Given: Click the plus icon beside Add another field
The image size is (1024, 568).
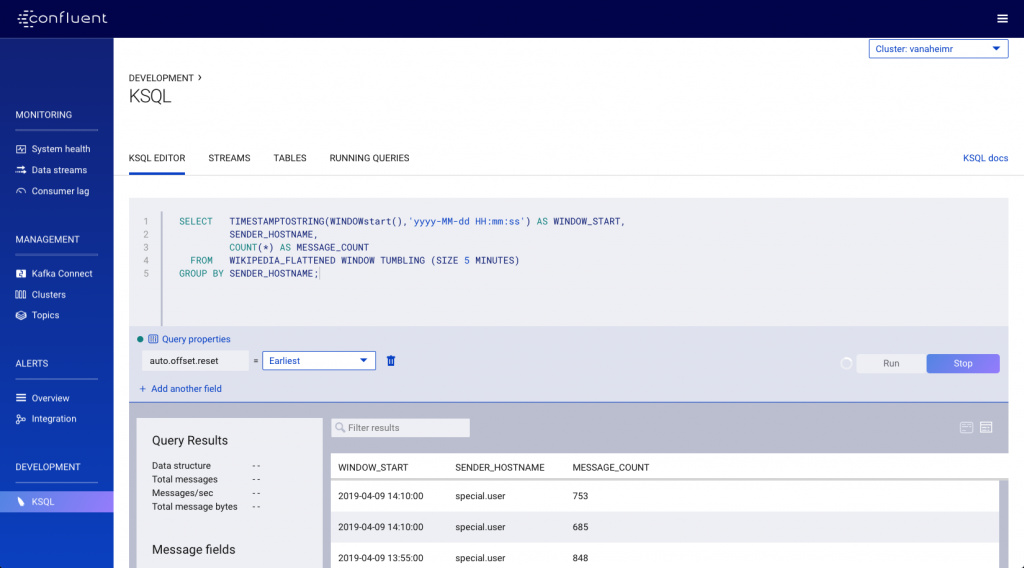Looking at the screenshot, I should 142,388.
